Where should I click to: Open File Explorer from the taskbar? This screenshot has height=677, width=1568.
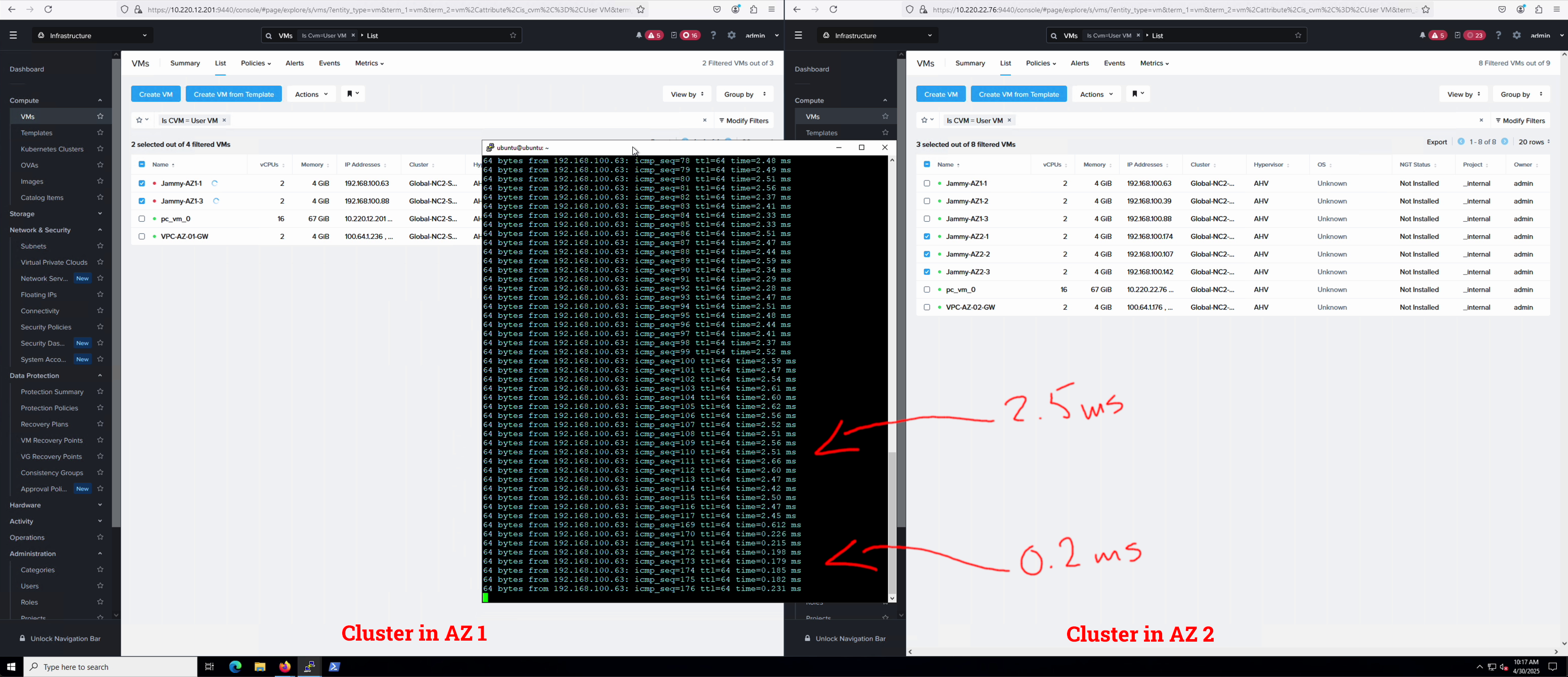tap(260, 667)
